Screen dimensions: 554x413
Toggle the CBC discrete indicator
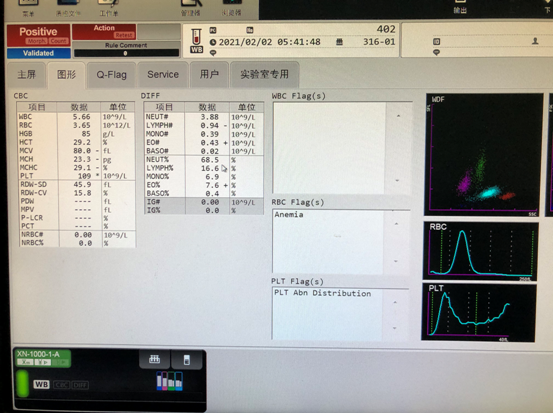61,385
